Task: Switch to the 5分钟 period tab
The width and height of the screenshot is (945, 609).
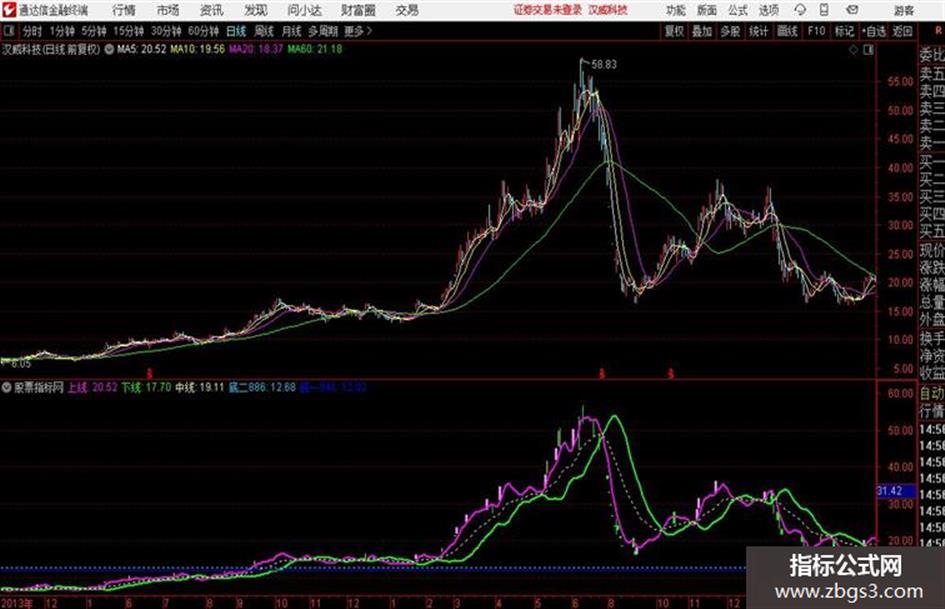Action: pyautogui.click(x=93, y=31)
